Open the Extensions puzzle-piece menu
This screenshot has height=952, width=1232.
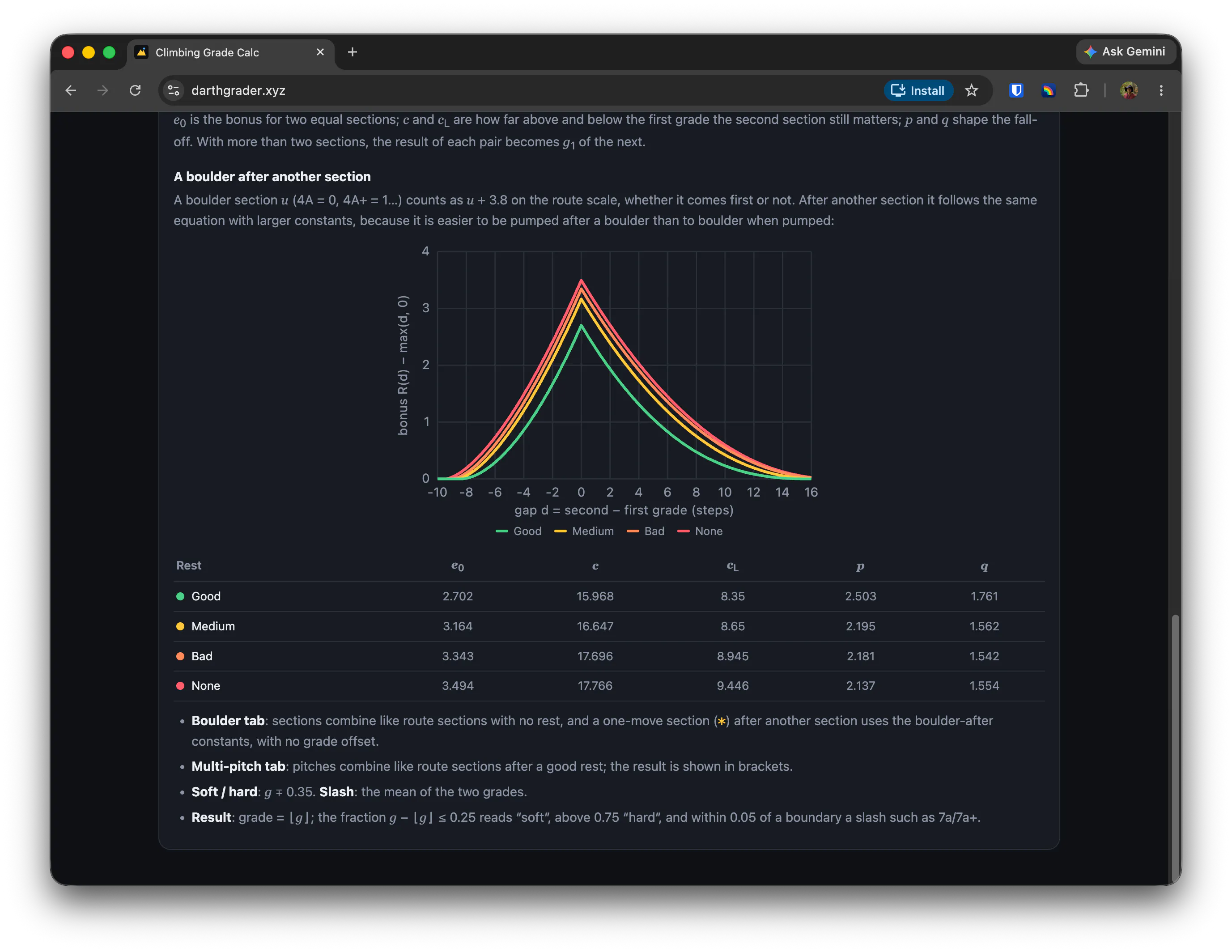tap(1080, 90)
